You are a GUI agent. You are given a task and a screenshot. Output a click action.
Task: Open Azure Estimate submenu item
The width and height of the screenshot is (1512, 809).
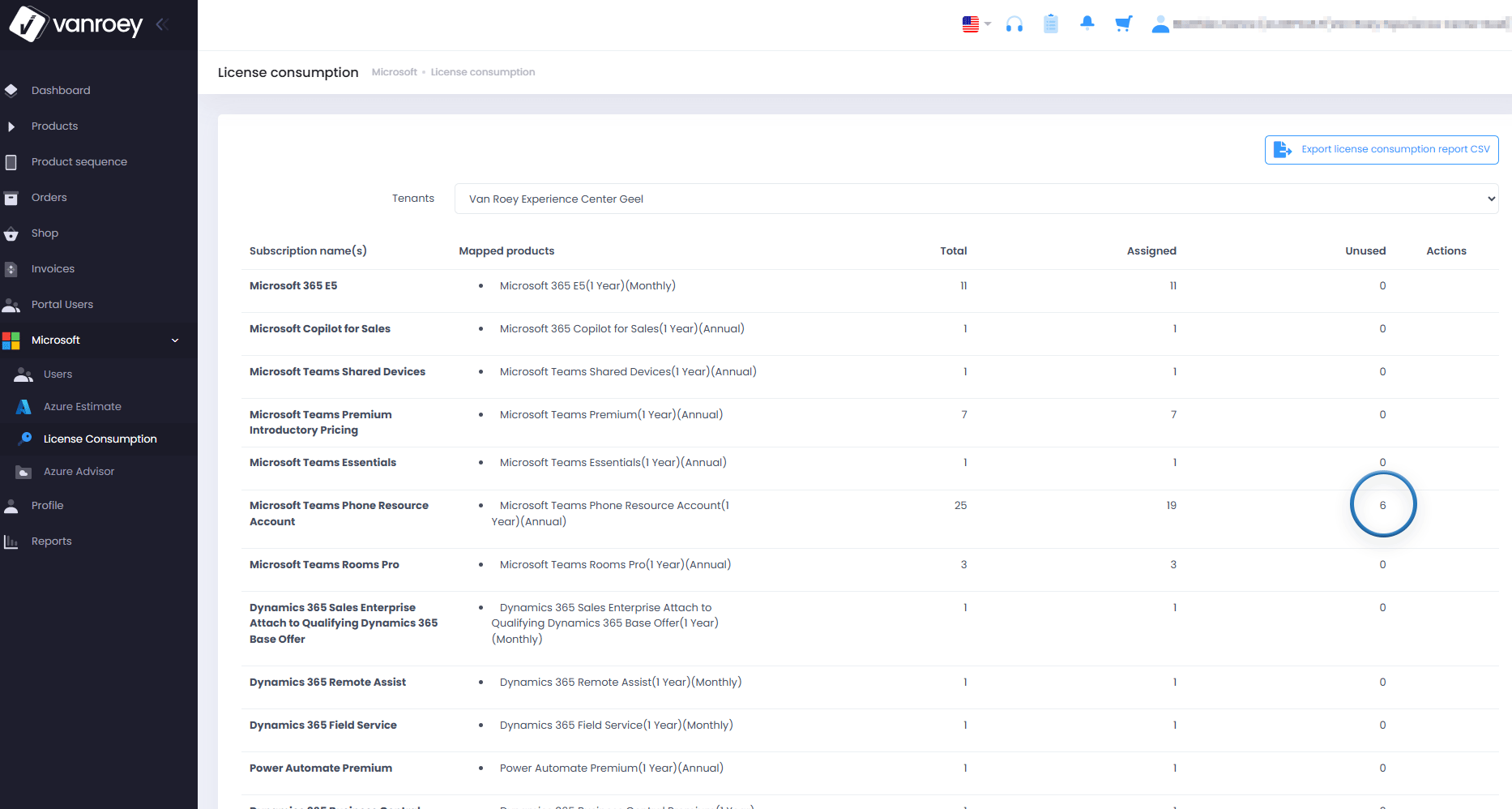(x=83, y=406)
